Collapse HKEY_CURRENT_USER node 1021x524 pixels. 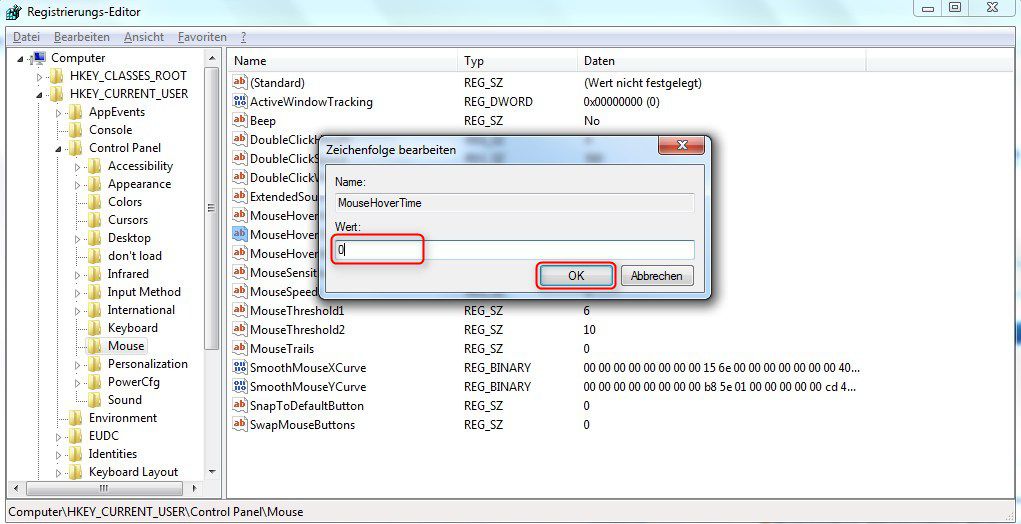[x=39, y=95]
